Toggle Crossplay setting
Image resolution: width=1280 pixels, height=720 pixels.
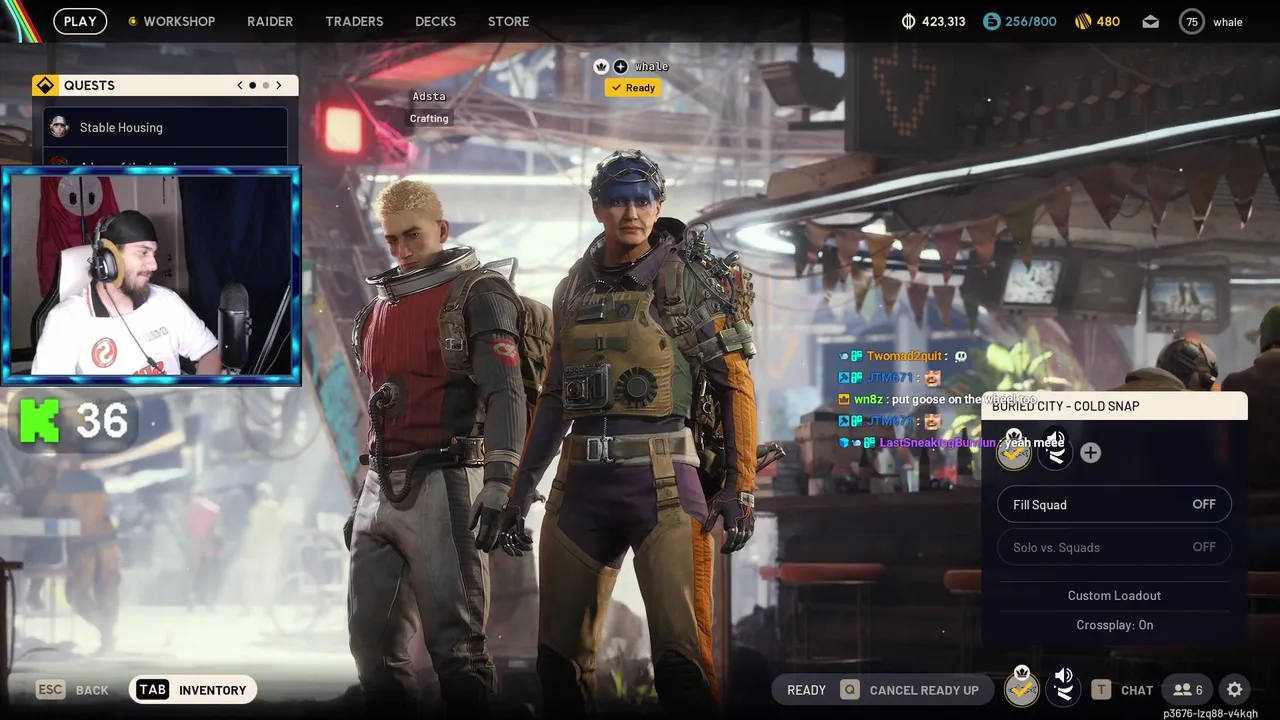click(x=1114, y=625)
